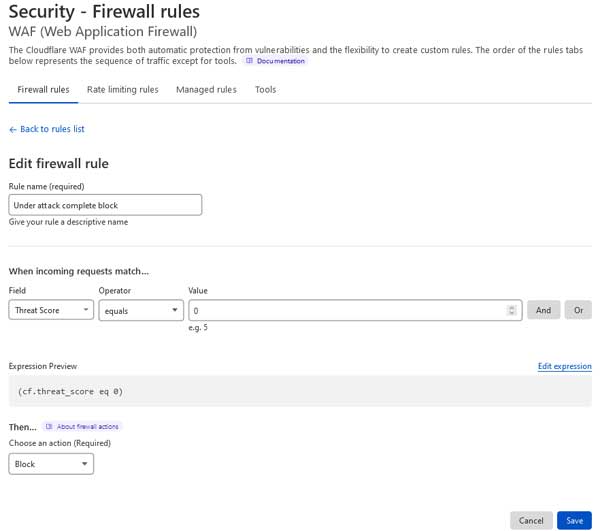Click the 'Give your rule a descriptive name' hint
This screenshot has width=600, height=531.
(68, 222)
